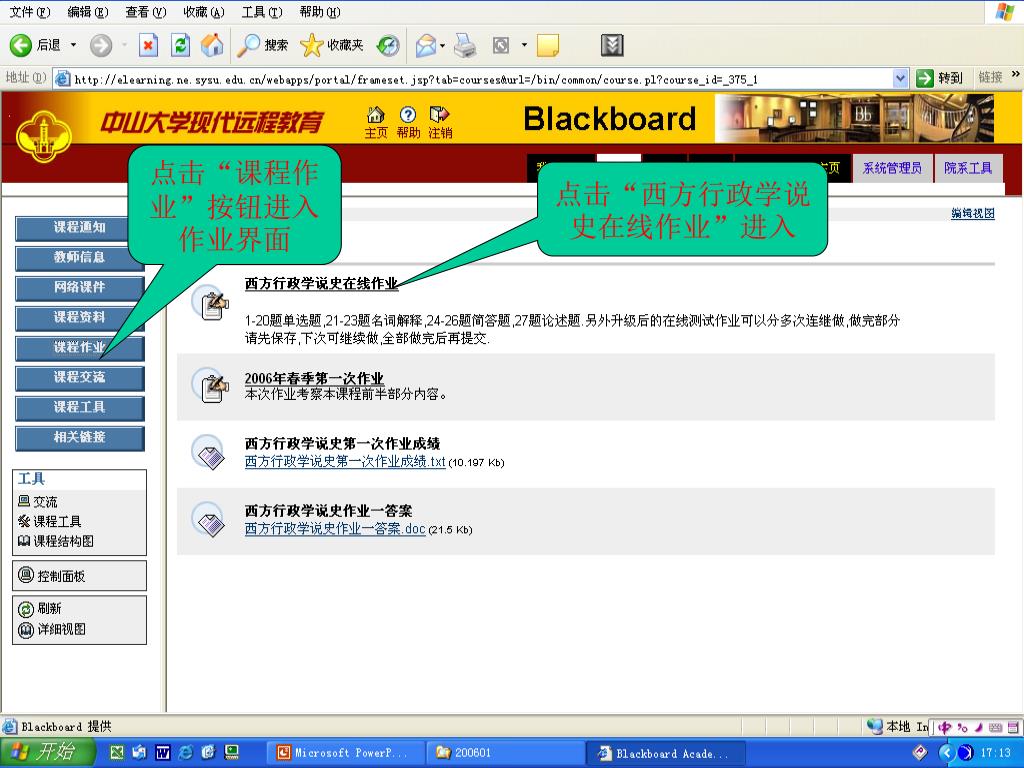Click the gray double-arrow toolbar icon
This screenshot has width=1024, height=768.
612,45
